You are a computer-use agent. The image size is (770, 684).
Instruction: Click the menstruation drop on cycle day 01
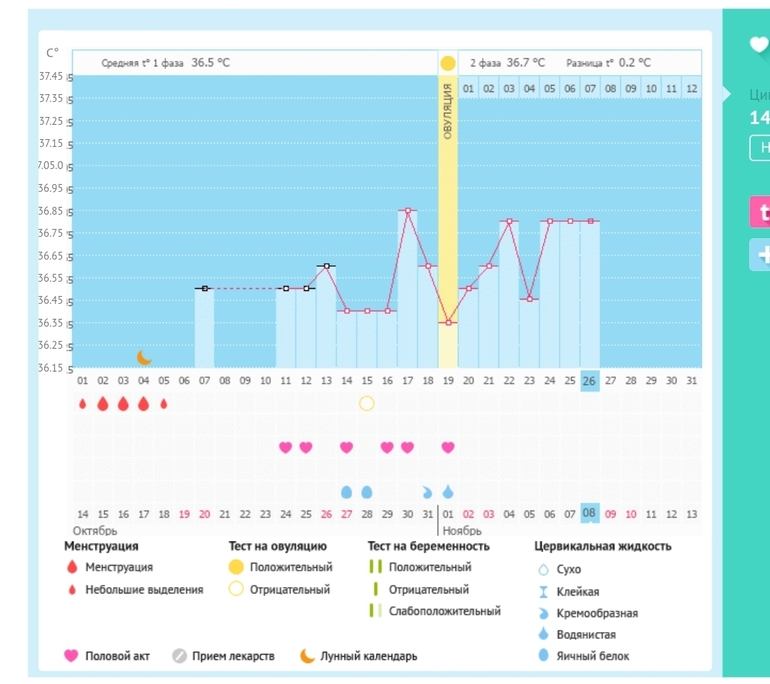(82, 403)
